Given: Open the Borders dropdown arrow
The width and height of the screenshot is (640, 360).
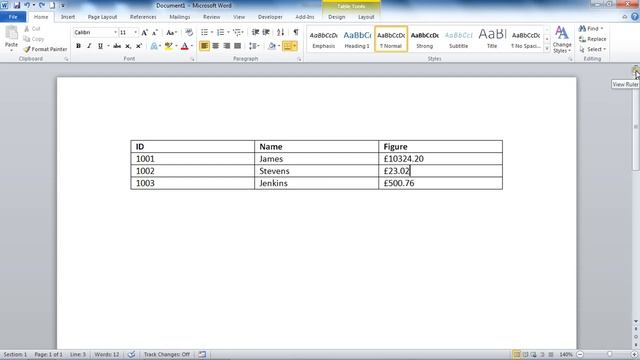Looking at the screenshot, I should 295,46.
